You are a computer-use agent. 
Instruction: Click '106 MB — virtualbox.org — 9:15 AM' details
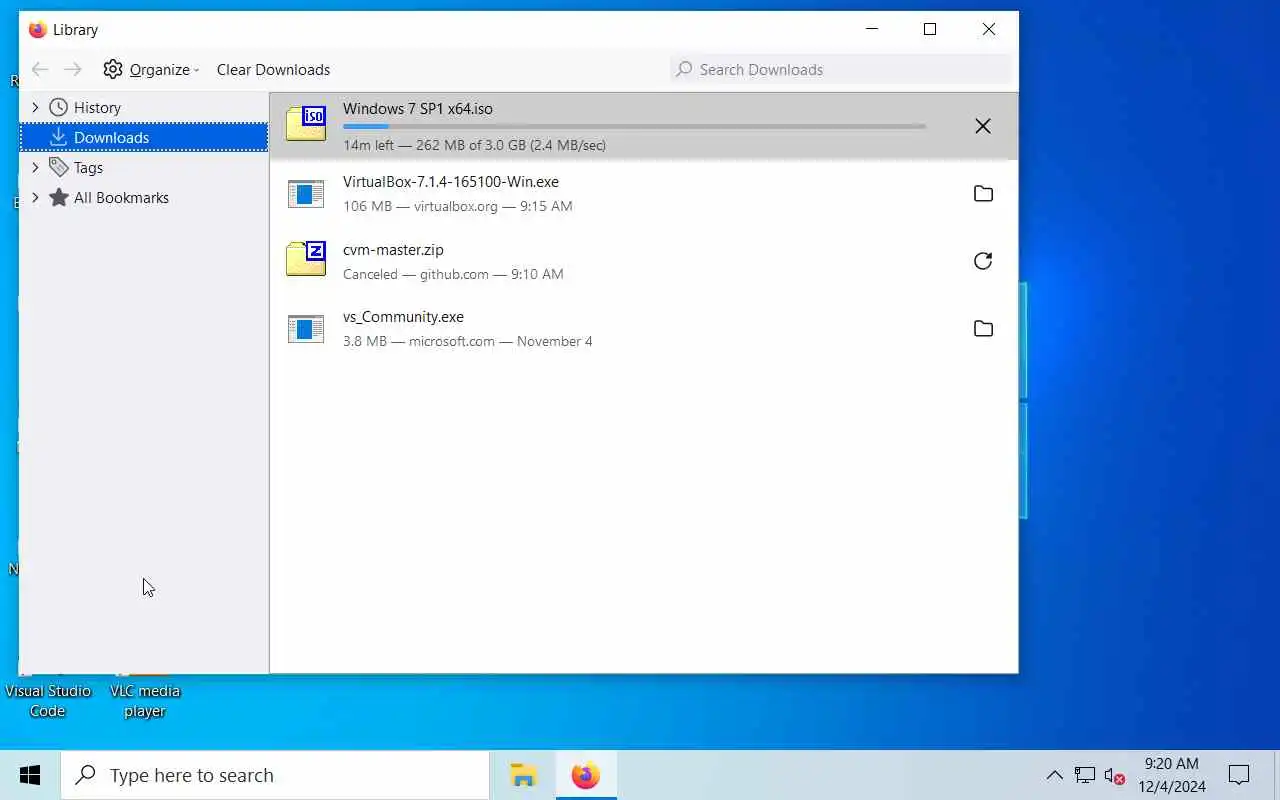click(458, 206)
